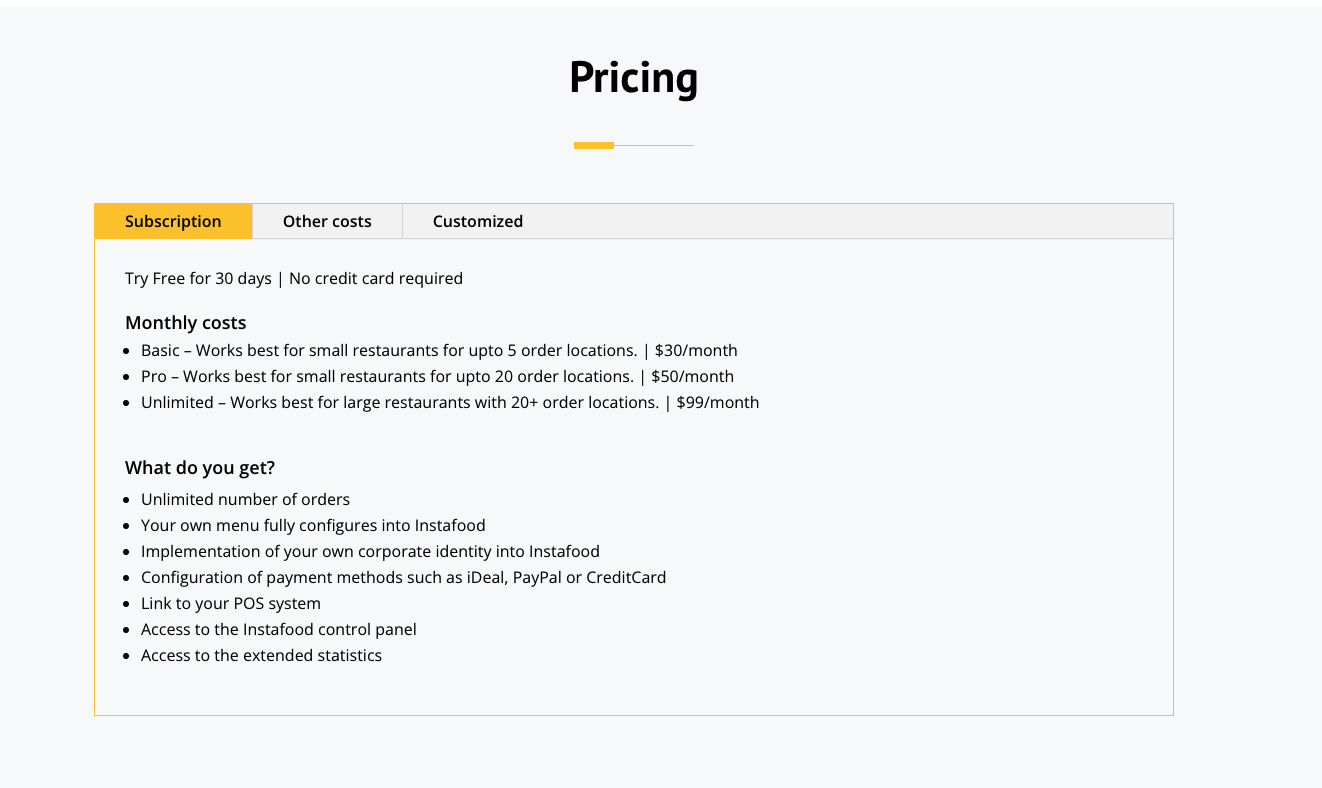Screen dimensions: 1322x788
Task: Click the Monthly costs heading
Action: tap(185, 322)
